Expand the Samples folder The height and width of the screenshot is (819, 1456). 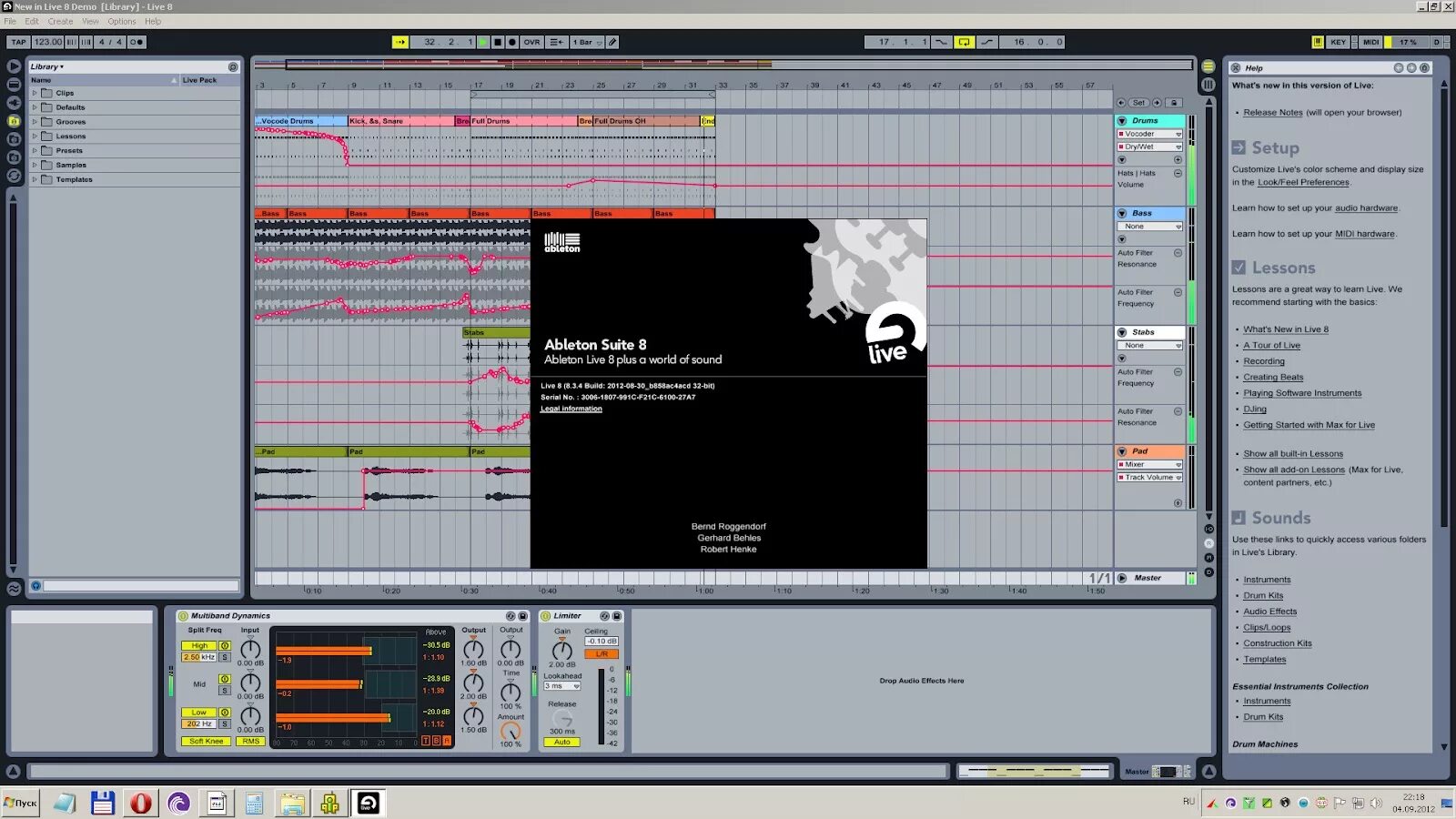[35, 165]
